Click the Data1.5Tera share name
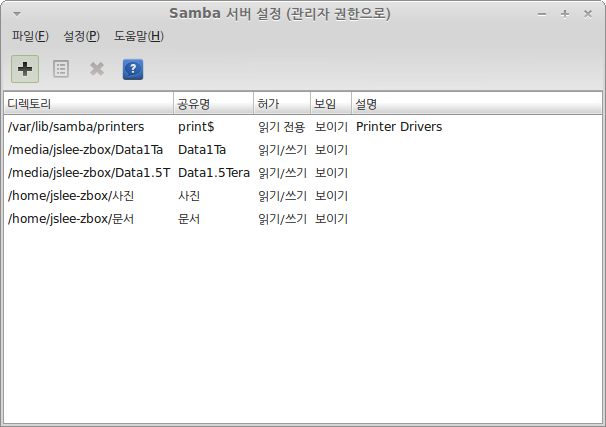Viewport: 606px width, 427px height. (x=214, y=173)
